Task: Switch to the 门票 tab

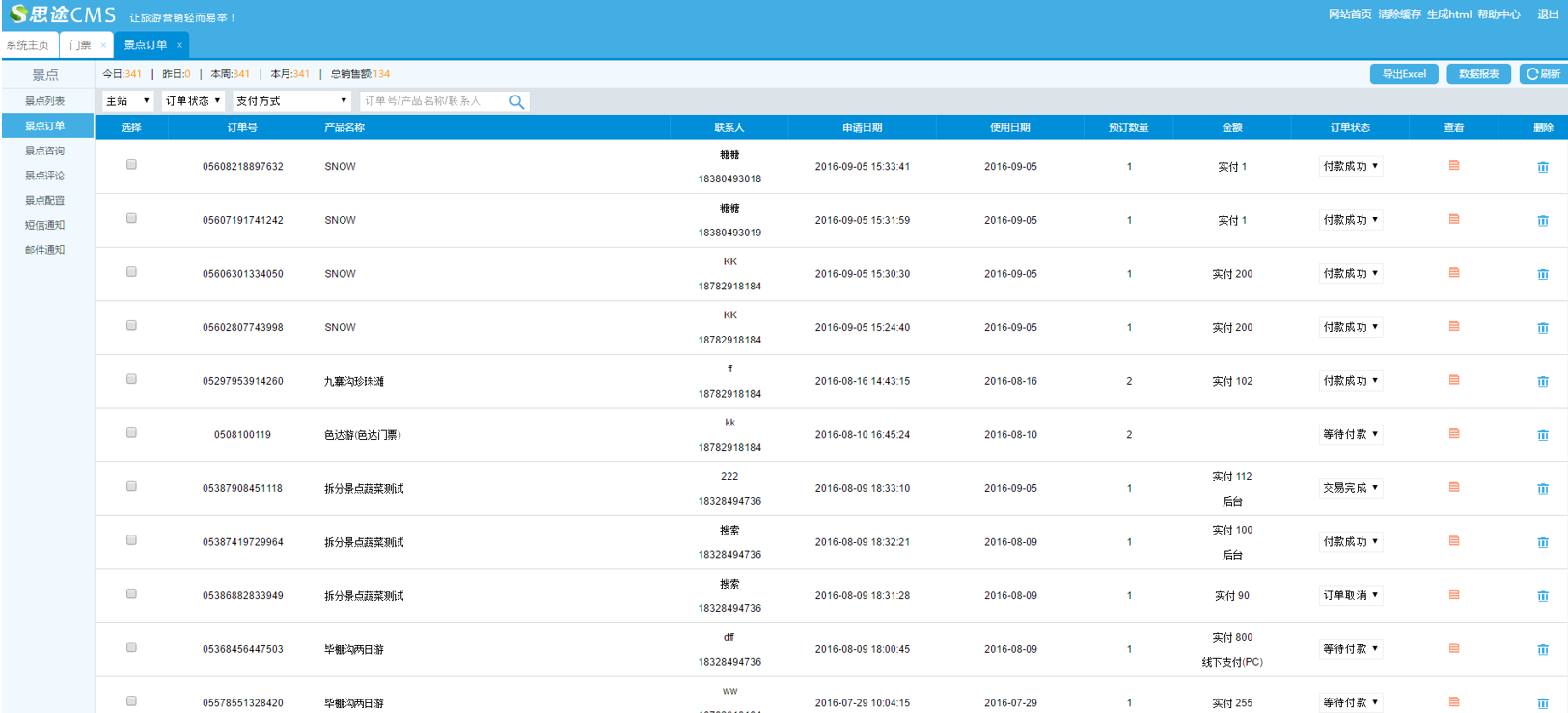Action: point(80,45)
